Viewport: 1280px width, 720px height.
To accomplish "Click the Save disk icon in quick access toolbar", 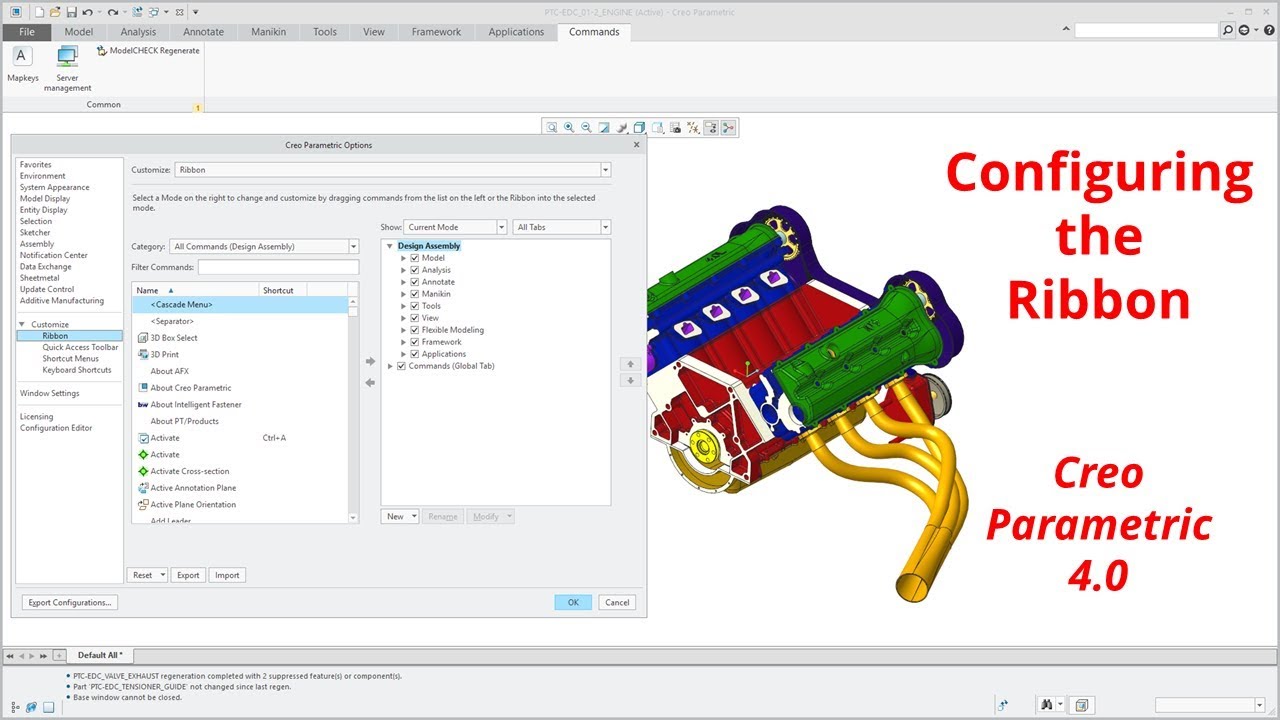I will pos(71,12).
